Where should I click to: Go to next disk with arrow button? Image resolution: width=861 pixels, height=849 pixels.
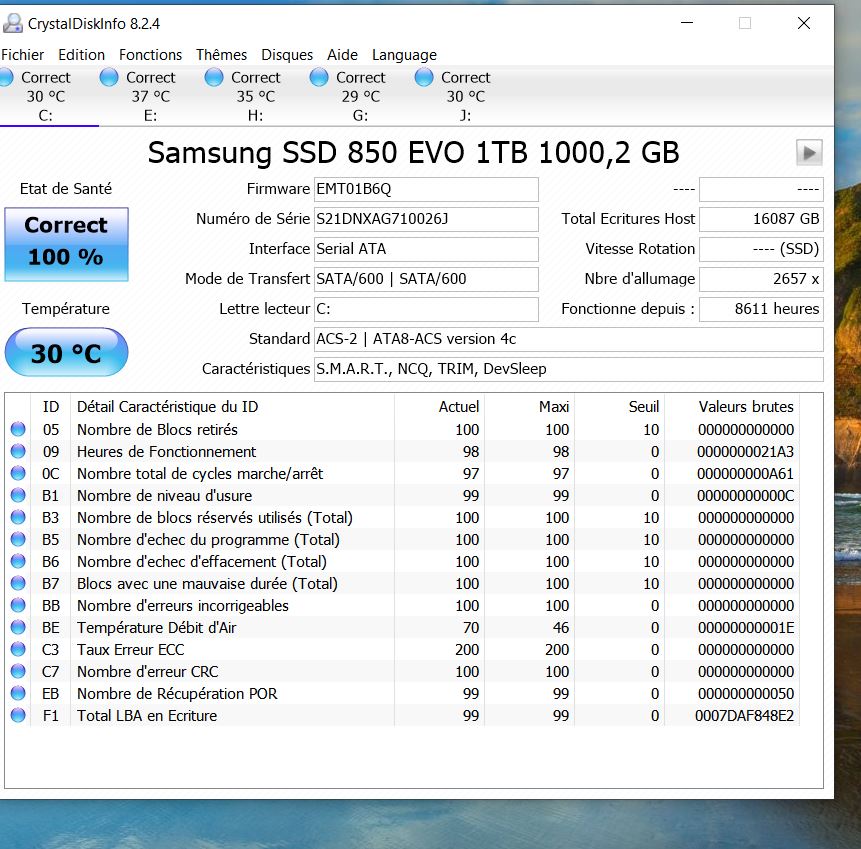point(809,153)
